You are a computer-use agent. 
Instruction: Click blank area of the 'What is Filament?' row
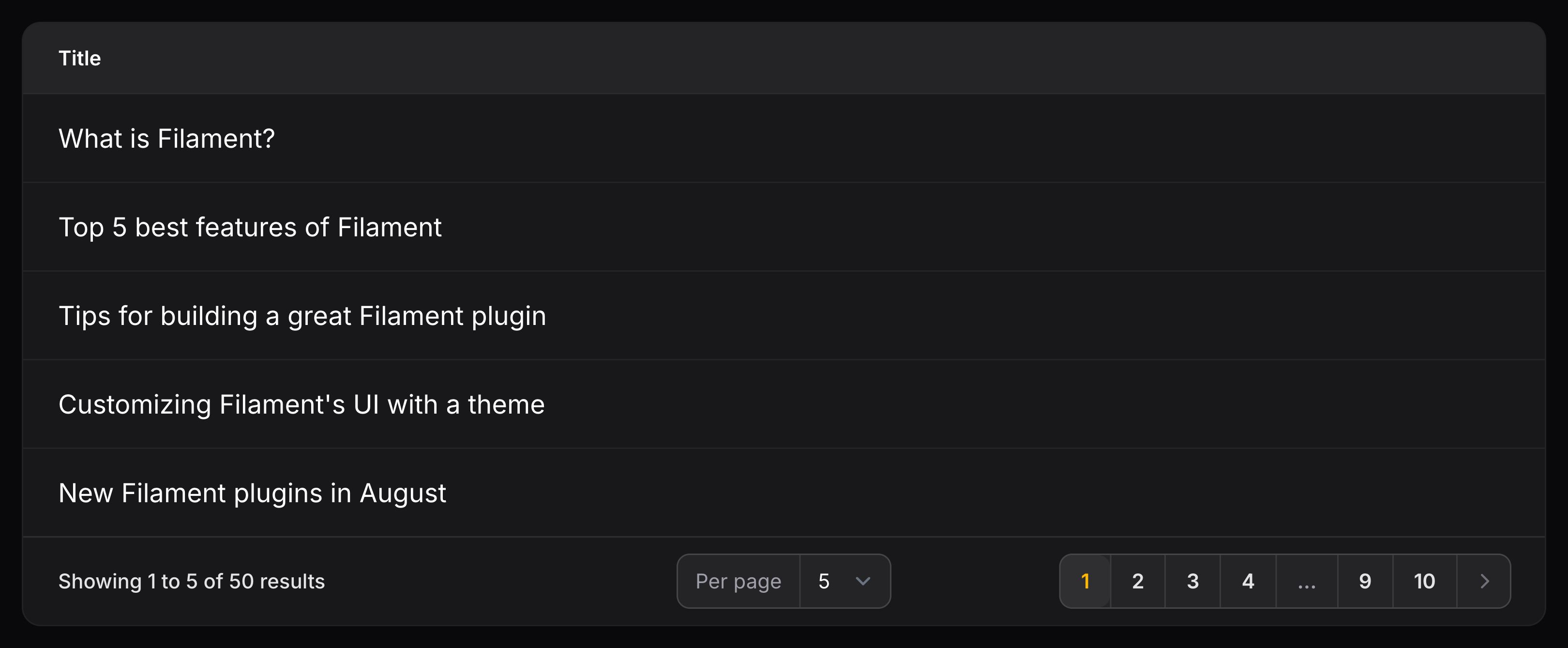coord(913,139)
